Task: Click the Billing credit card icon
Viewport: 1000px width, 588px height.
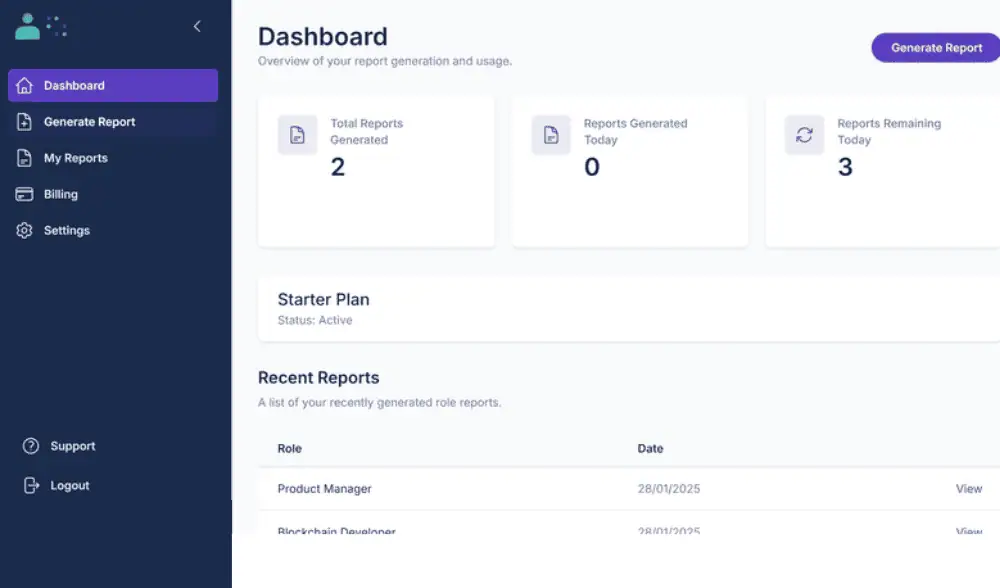Action: point(25,194)
